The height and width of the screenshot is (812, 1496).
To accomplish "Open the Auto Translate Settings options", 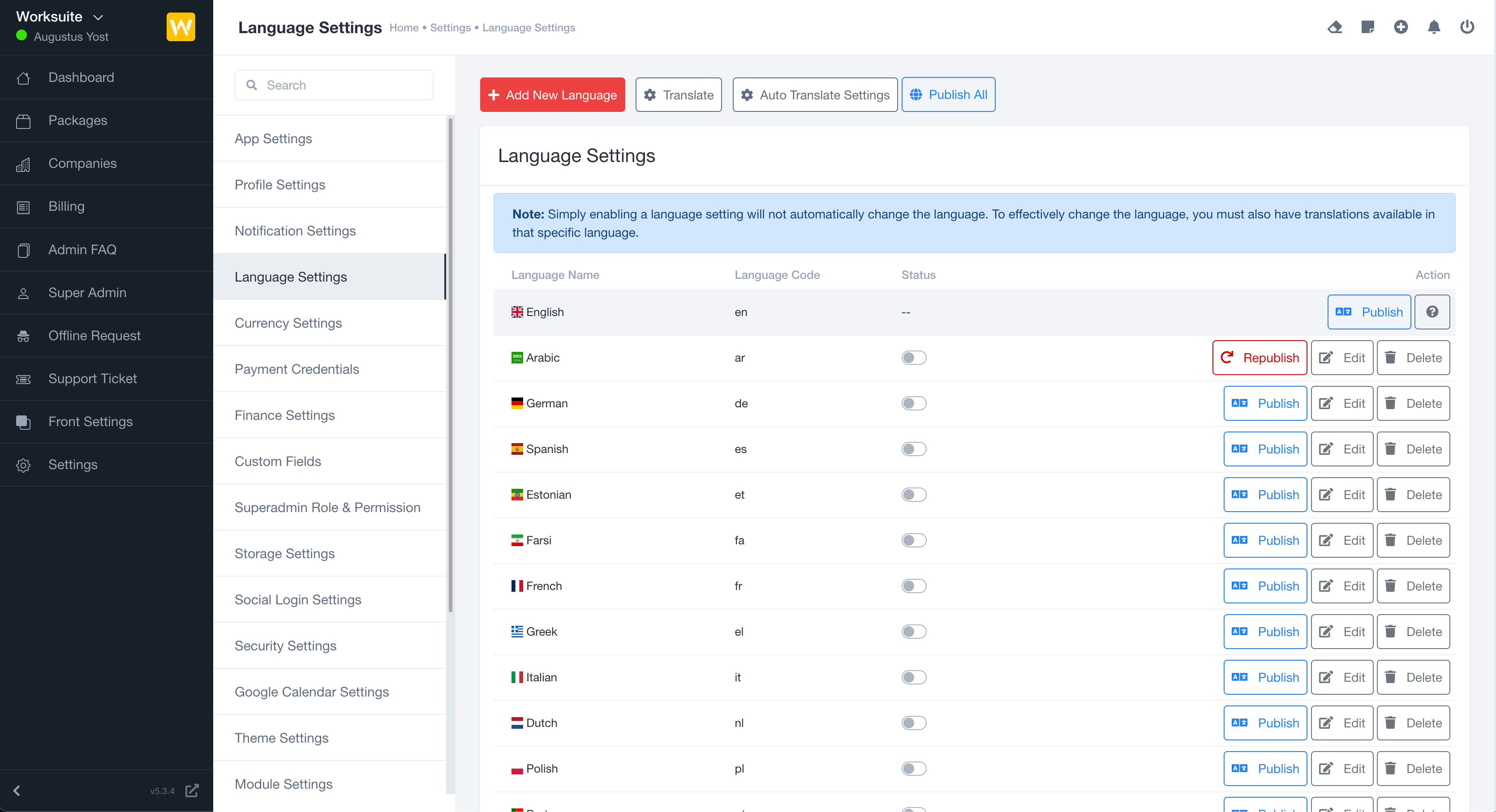I will (x=815, y=94).
